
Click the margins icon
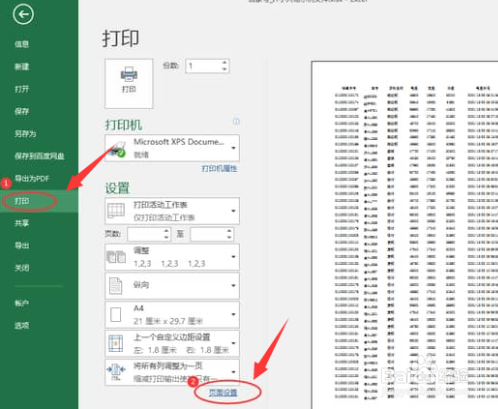coord(116,344)
